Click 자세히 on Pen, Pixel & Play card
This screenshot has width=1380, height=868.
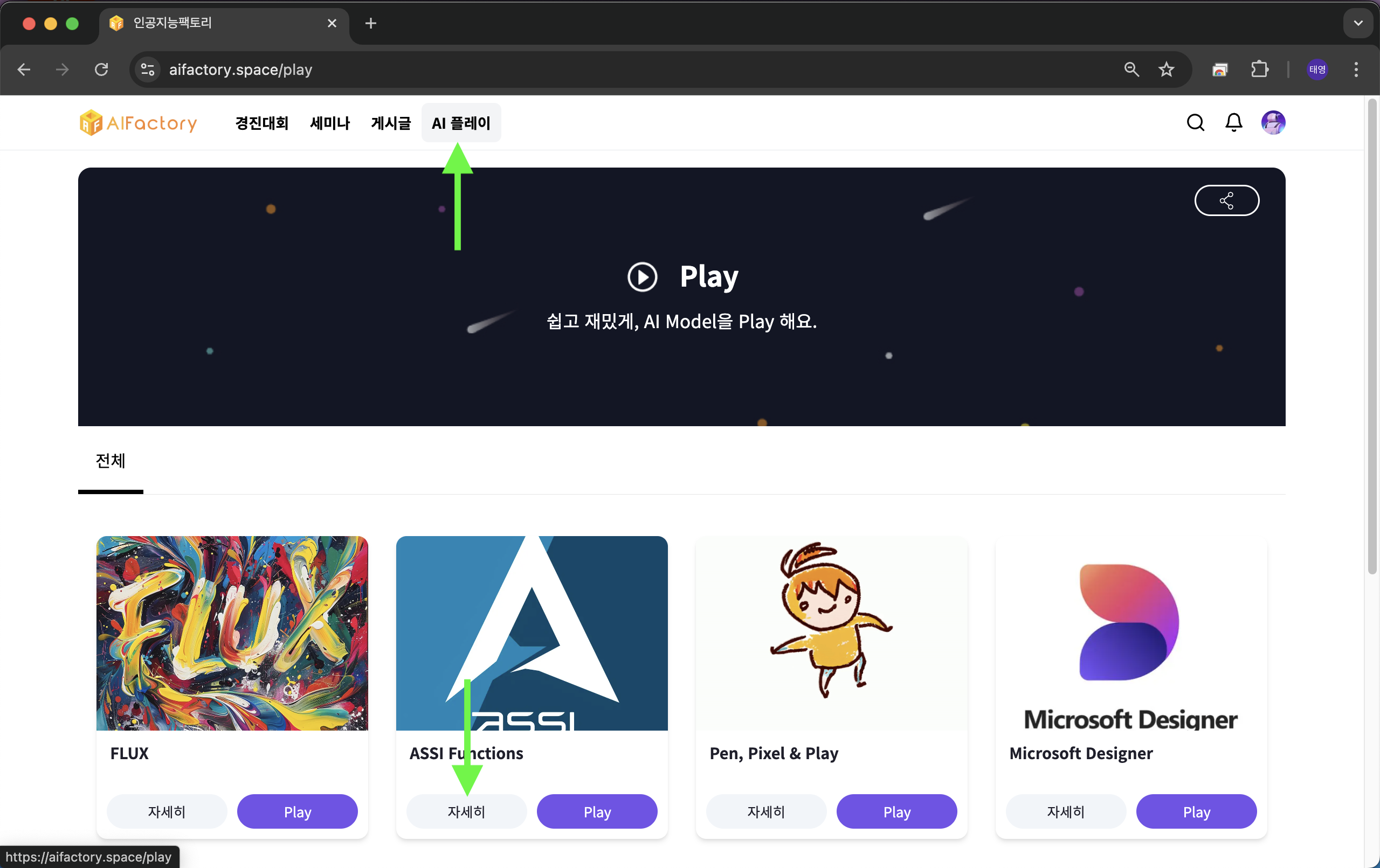click(766, 812)
